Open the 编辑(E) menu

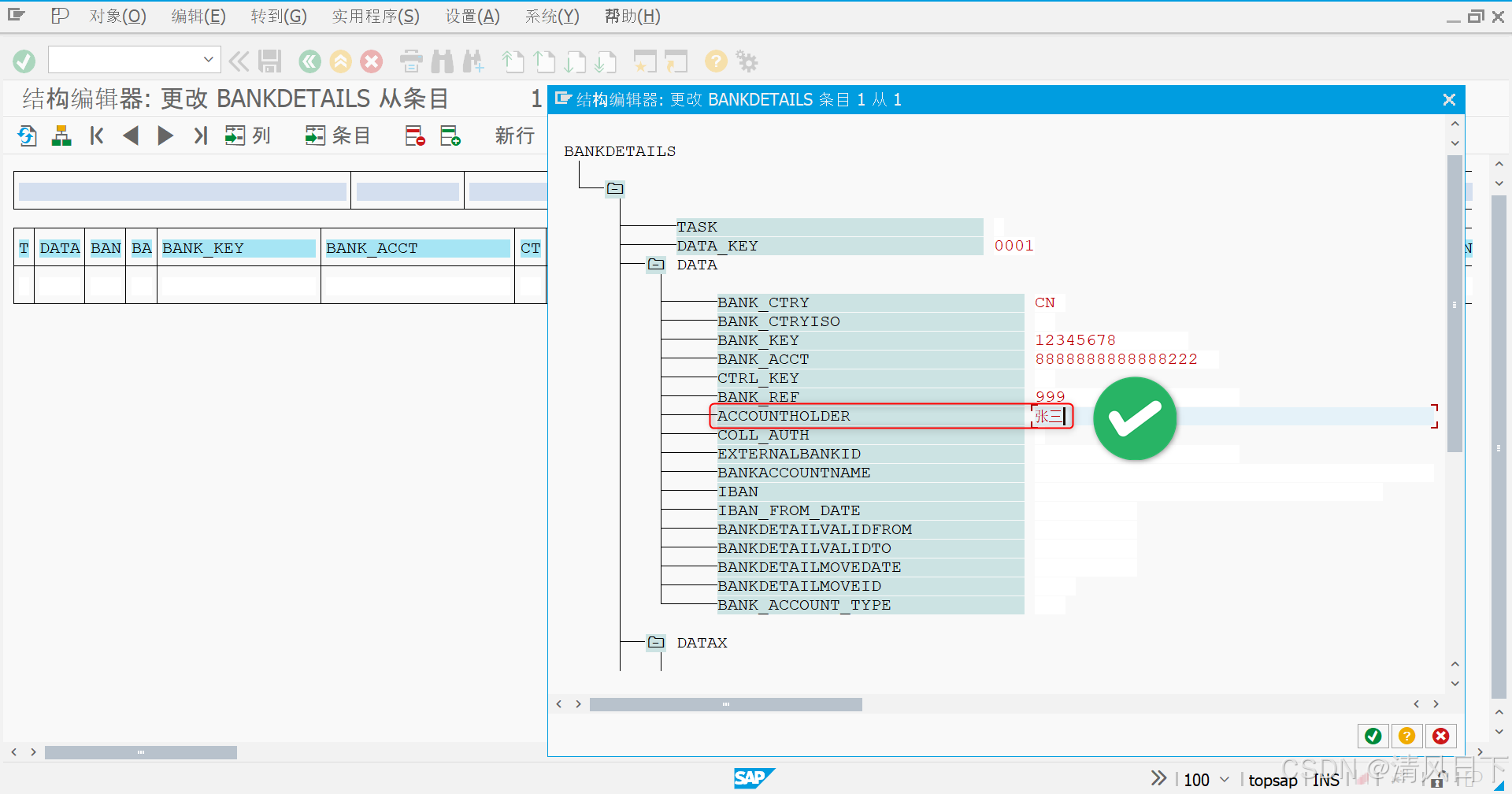click(x=198, y=17)
